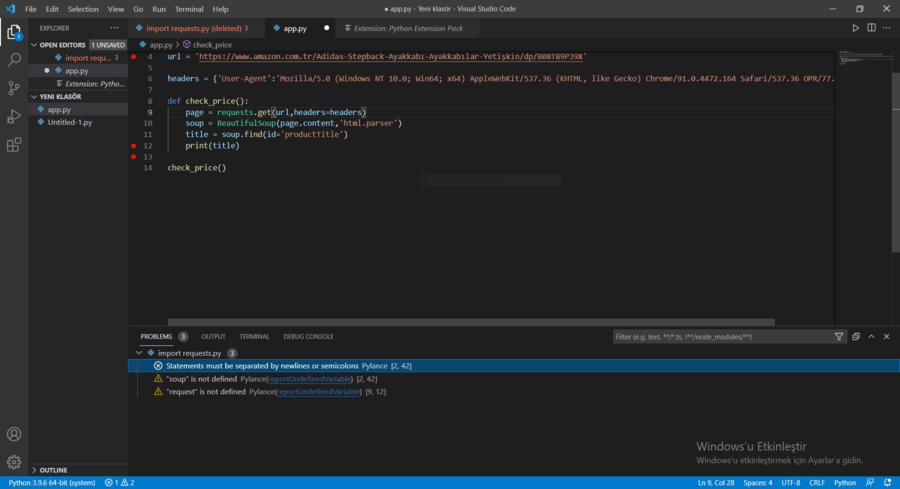Select Python 3.9.6 interpreter in status bar
The image size is (900, 489).
(x=52, y=483)
